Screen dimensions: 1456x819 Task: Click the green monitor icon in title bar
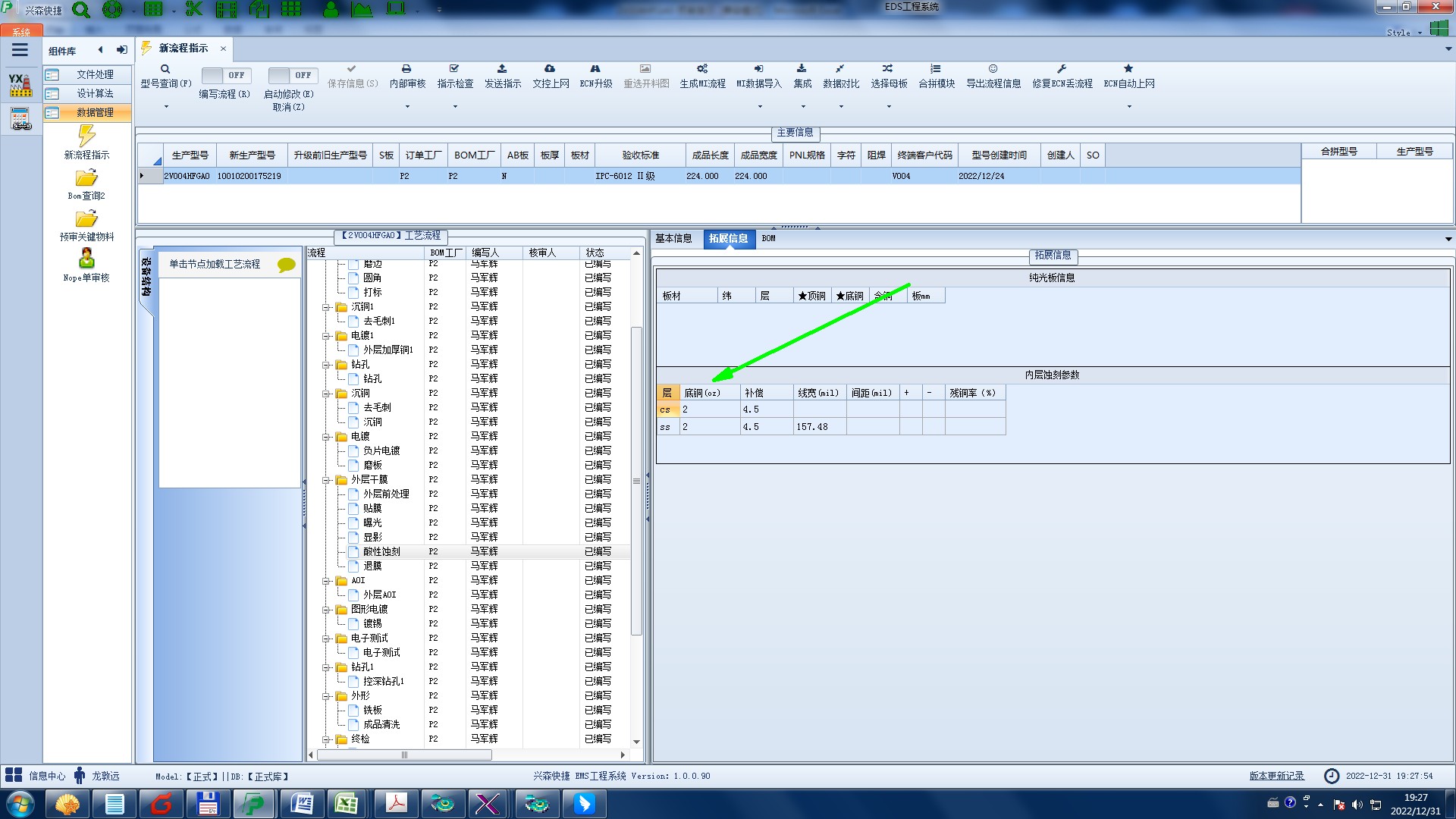click(x=396, y=9)
